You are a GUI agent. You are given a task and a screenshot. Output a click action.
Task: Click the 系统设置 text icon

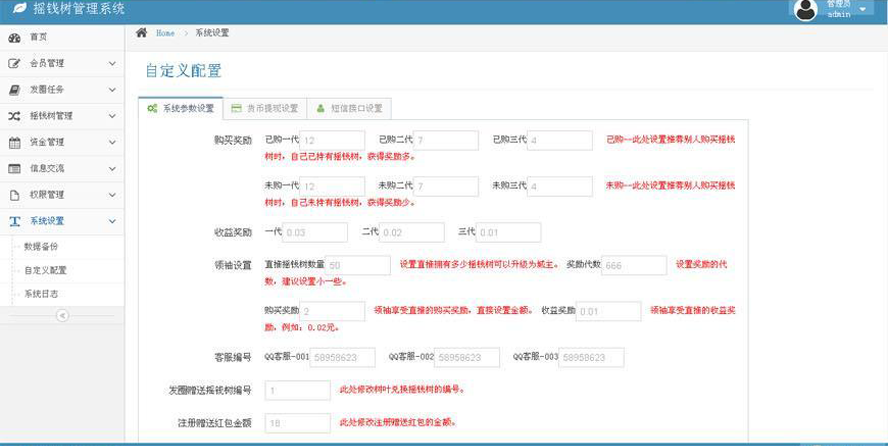point(15,221)
